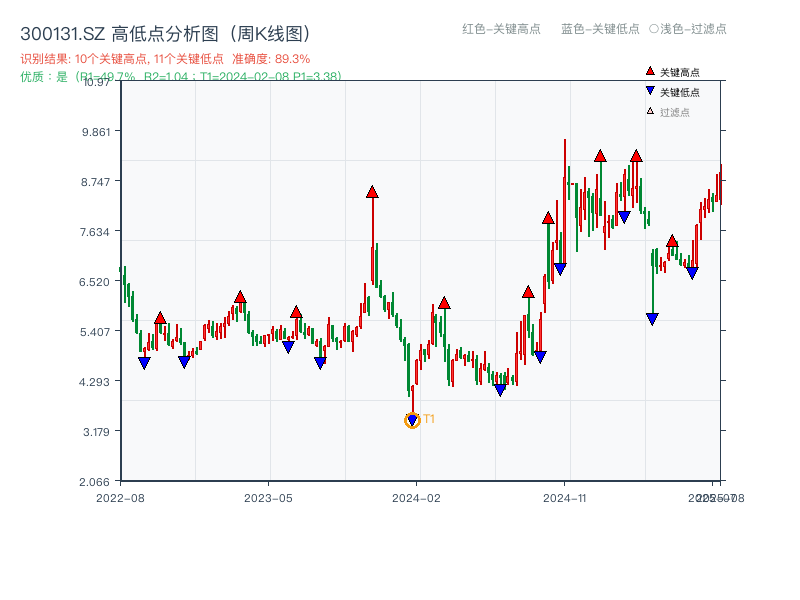Click the blue low triangle between the 6.3 and 7.9 highs

point(540,357)
